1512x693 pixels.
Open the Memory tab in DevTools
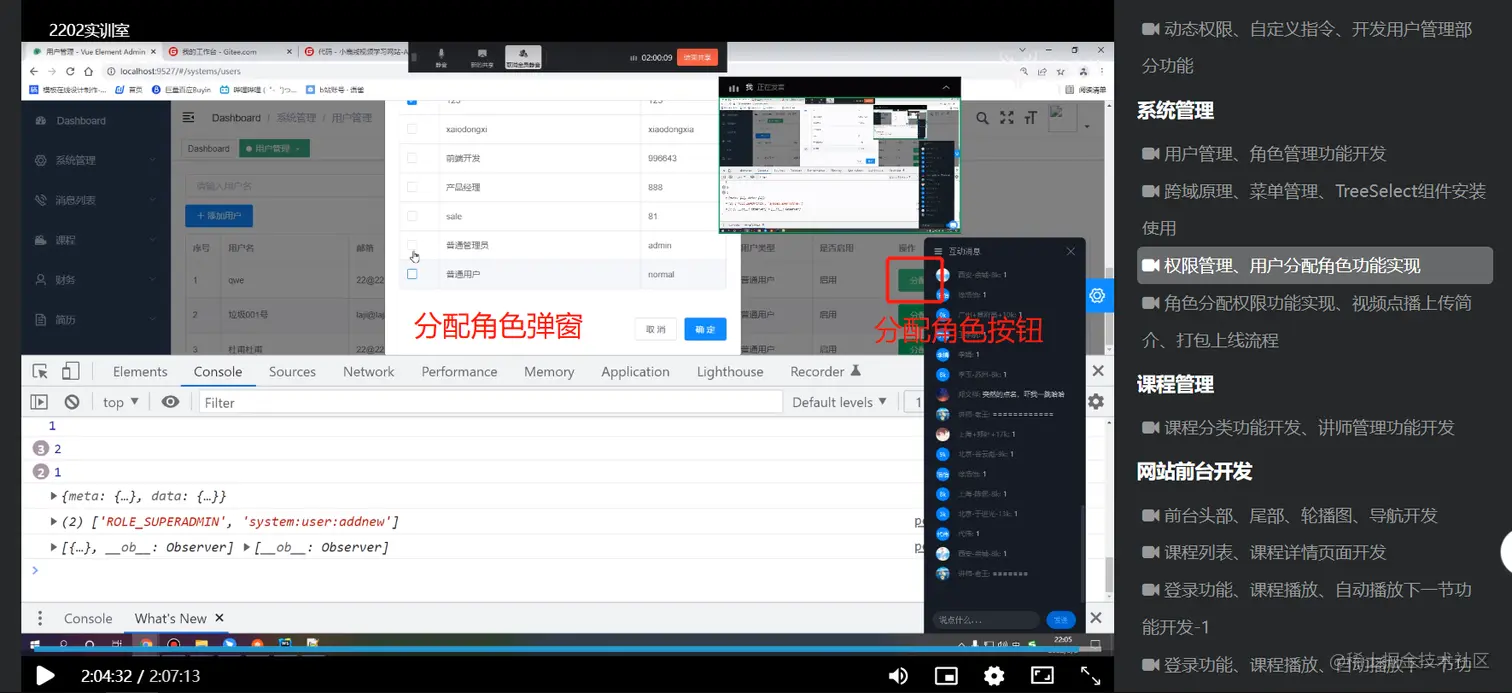click(549, 371)
